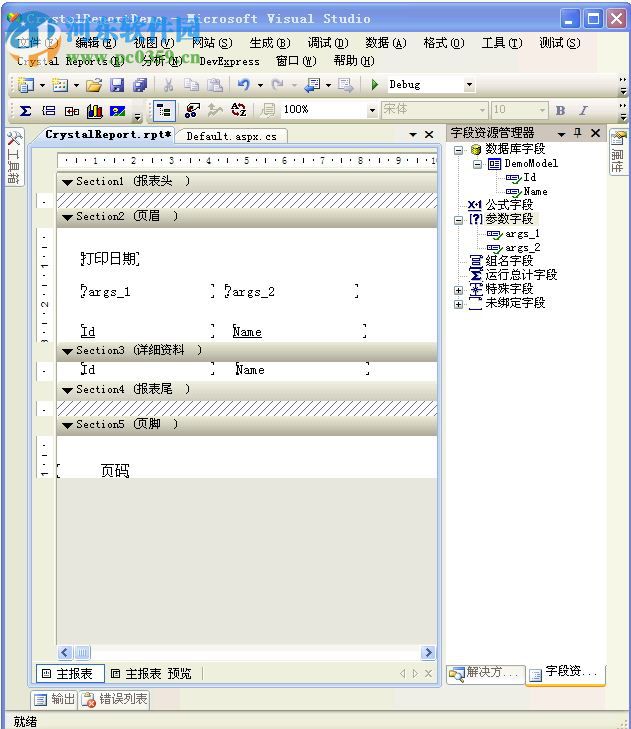Select 运行总计字段 in field tree

521,275
